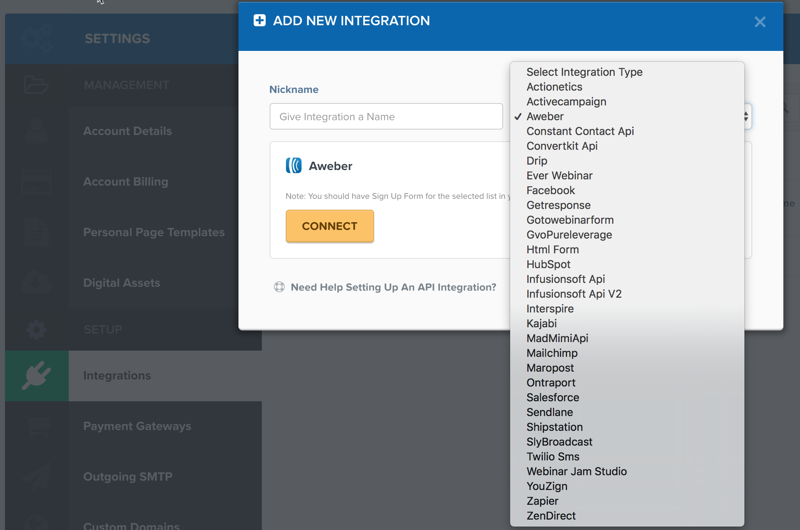This screenshot has width=800, height=530.
Task: Choose Sendlane from the dropdown
Action: 627,412
